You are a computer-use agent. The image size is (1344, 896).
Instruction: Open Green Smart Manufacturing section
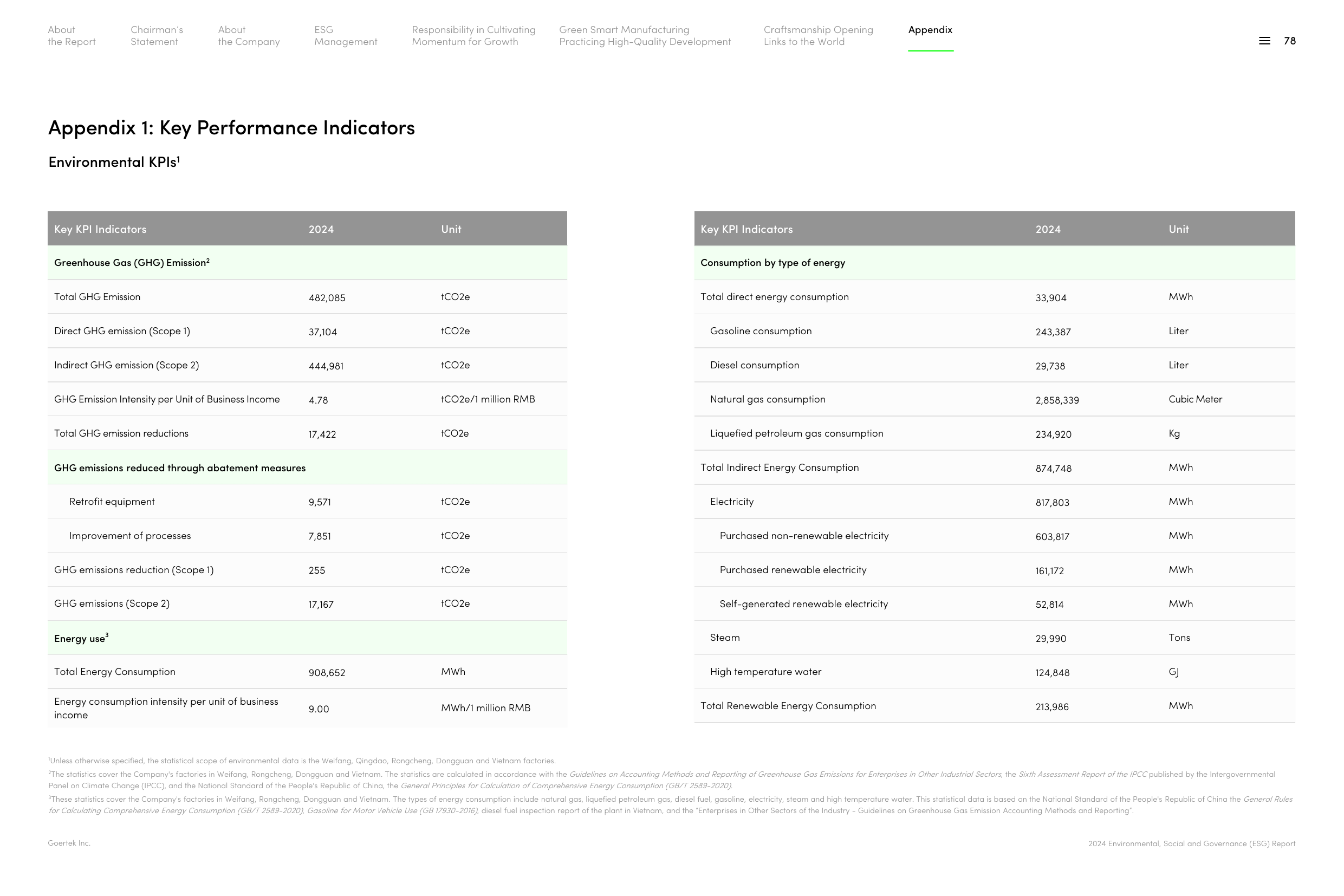pos(645,35)
